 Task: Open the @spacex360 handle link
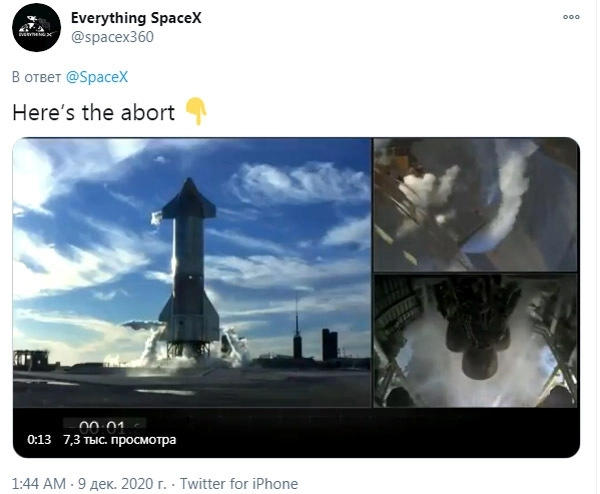pyautogui.click(x=112, y=37)
